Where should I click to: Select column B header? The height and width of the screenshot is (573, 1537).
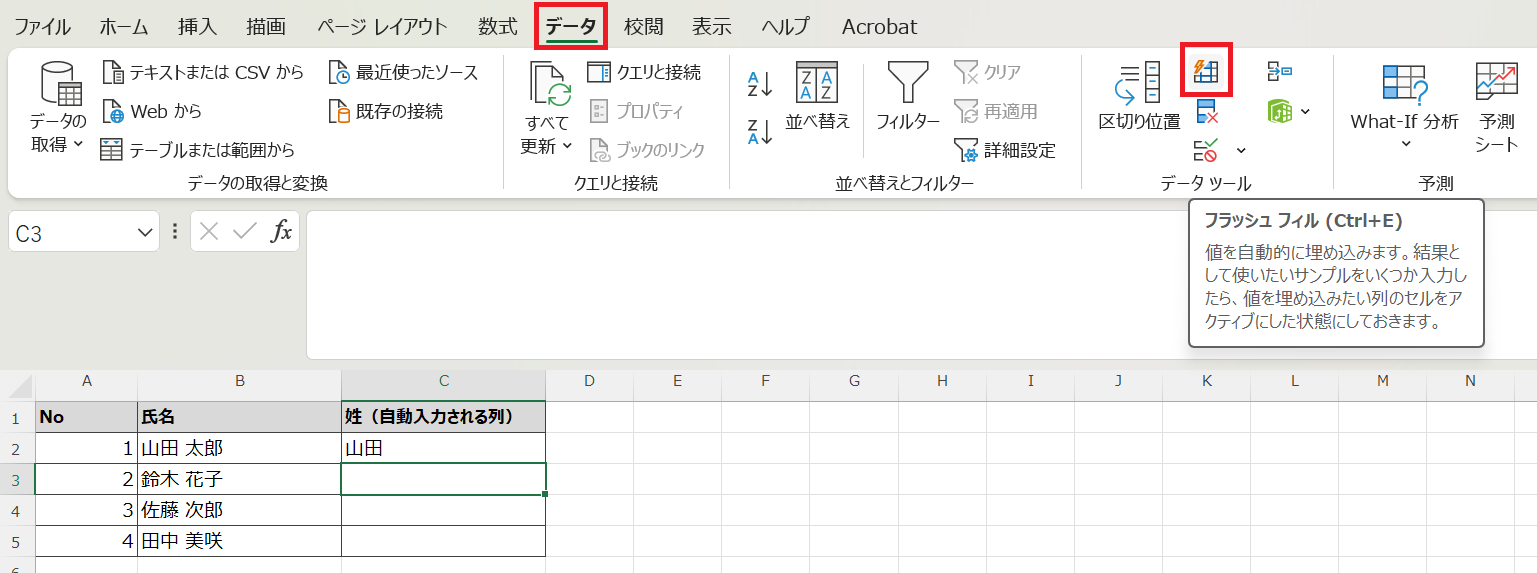240,381
